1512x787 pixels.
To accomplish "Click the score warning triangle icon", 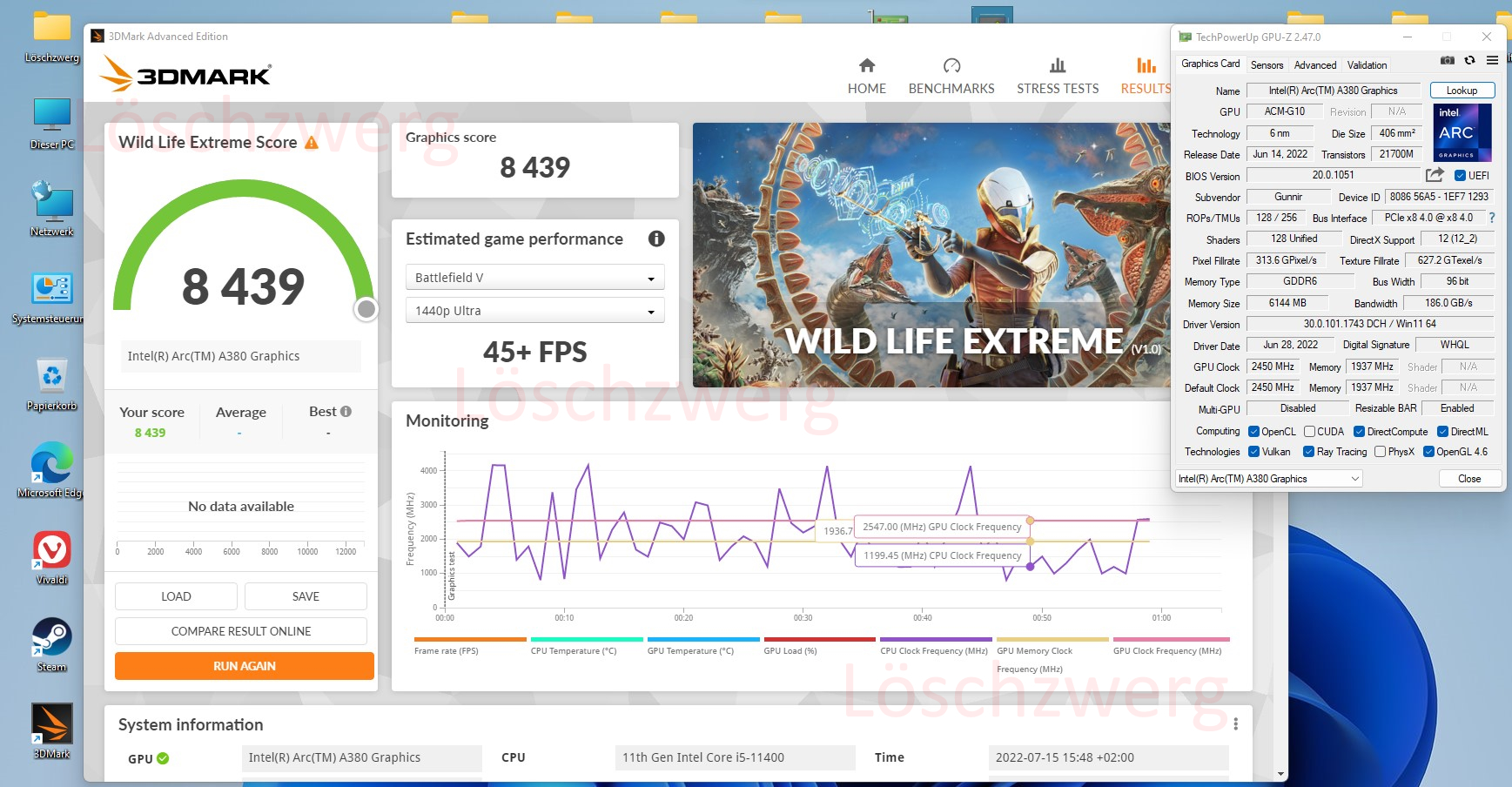I will point(311,142).
